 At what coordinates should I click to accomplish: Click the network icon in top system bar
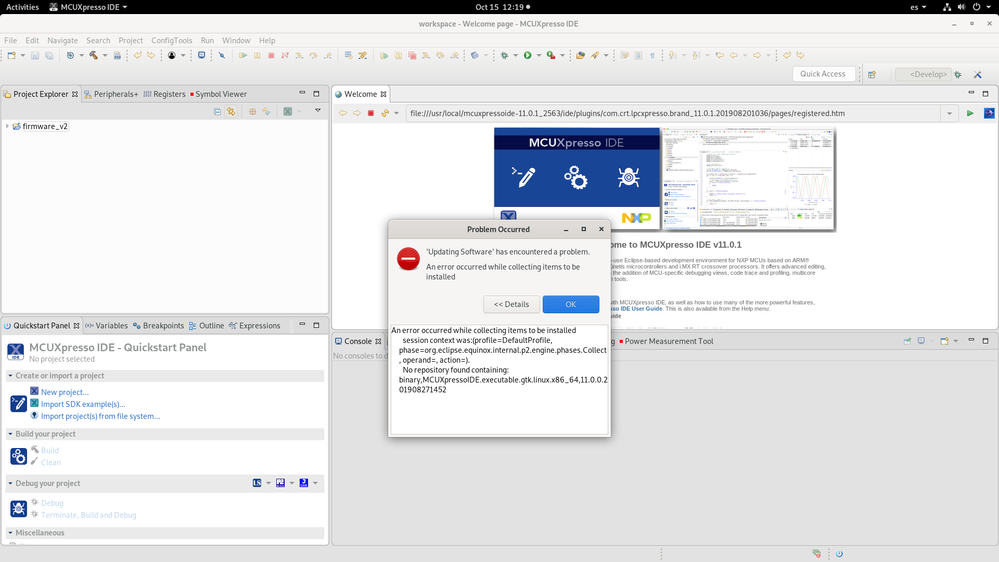tap(947, 7)
